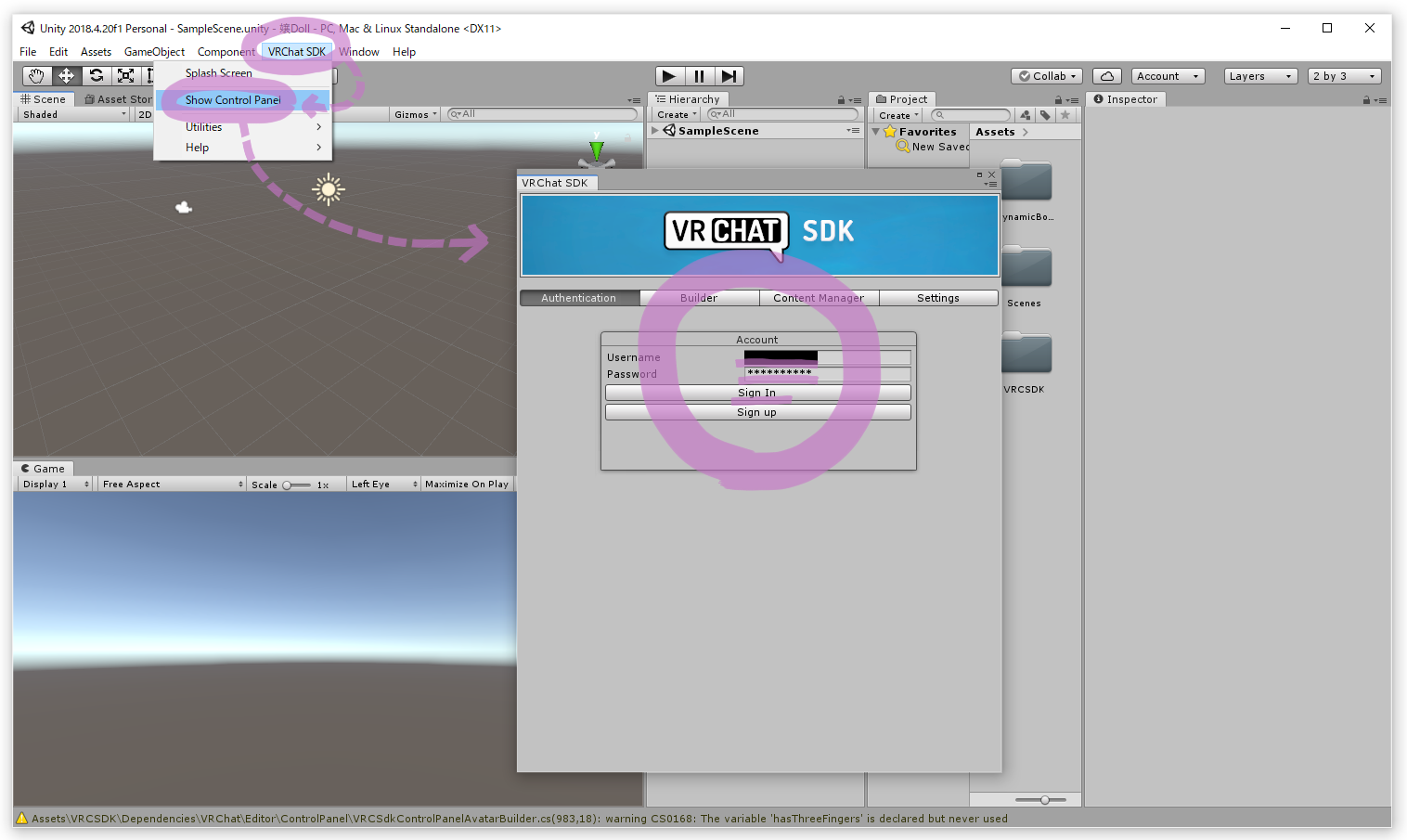Image resolution: width=1407 pixels, height=840 pixels.
Task: Click the yellow warning icon in status bar
Action: 22,818
